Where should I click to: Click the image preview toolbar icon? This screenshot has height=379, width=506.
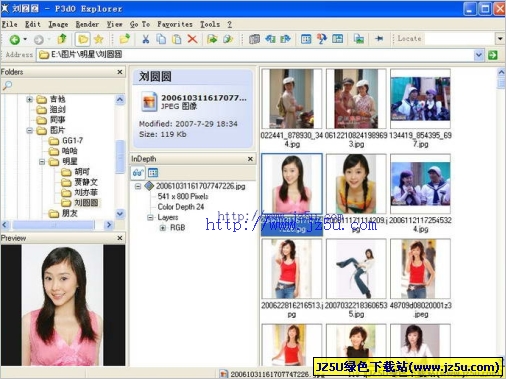[359, 39]
